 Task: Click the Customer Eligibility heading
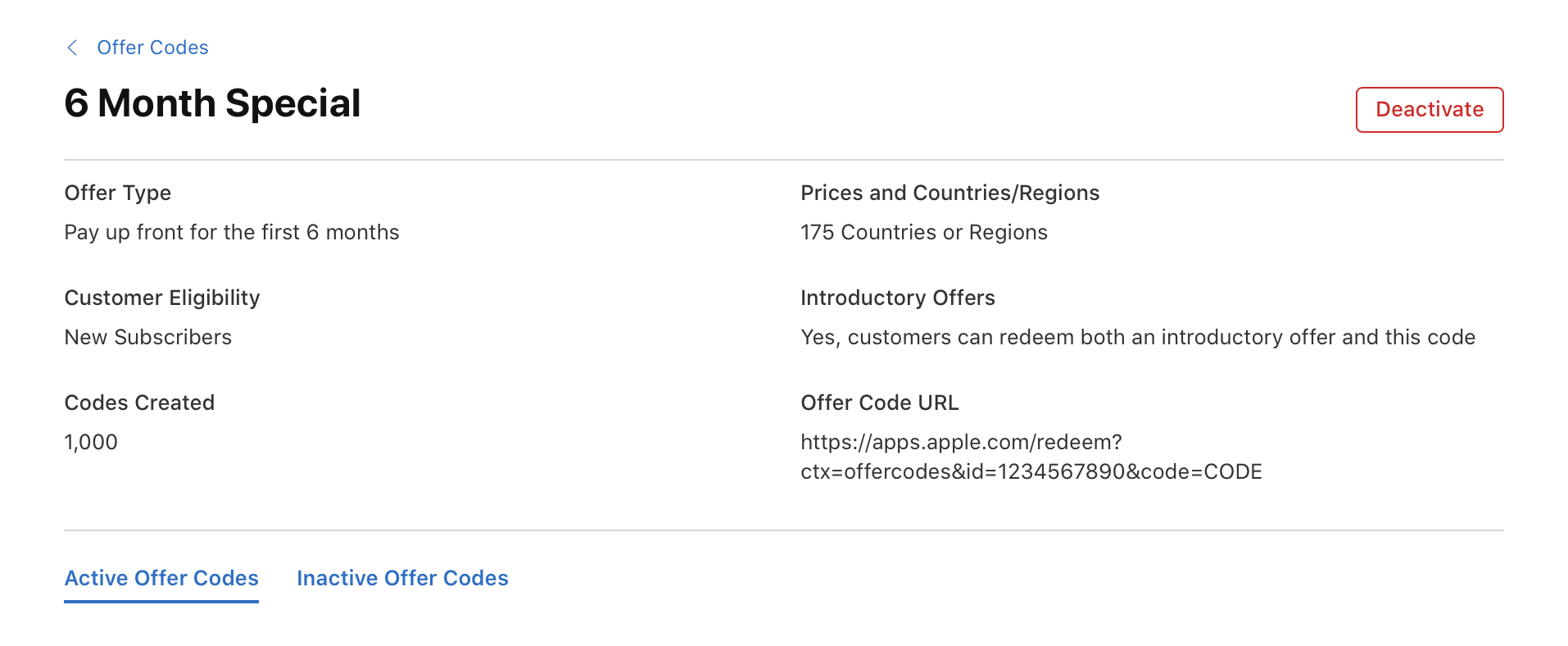(x=161, y=298)
